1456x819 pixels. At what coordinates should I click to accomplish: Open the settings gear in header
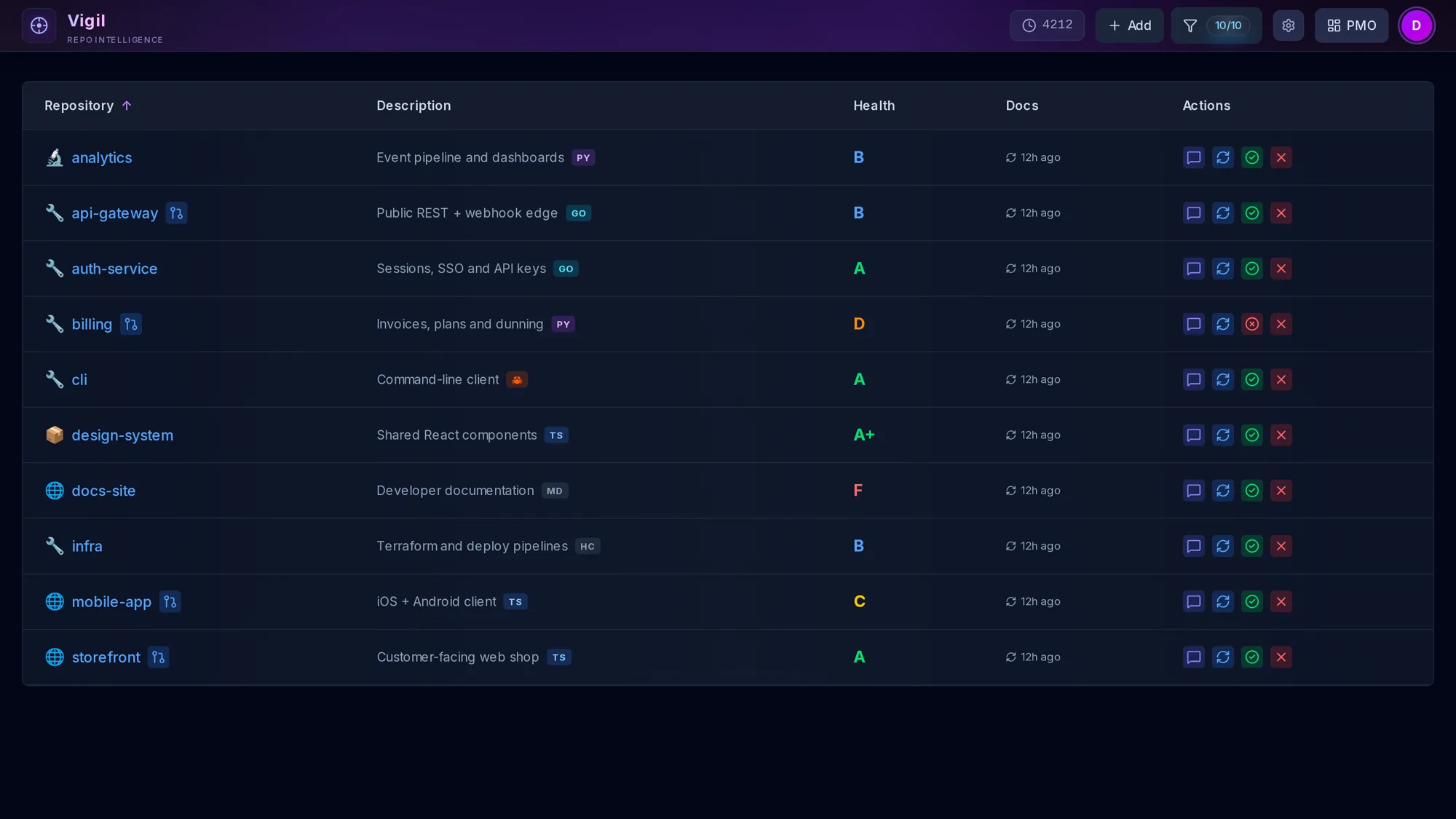(1289, 25)
